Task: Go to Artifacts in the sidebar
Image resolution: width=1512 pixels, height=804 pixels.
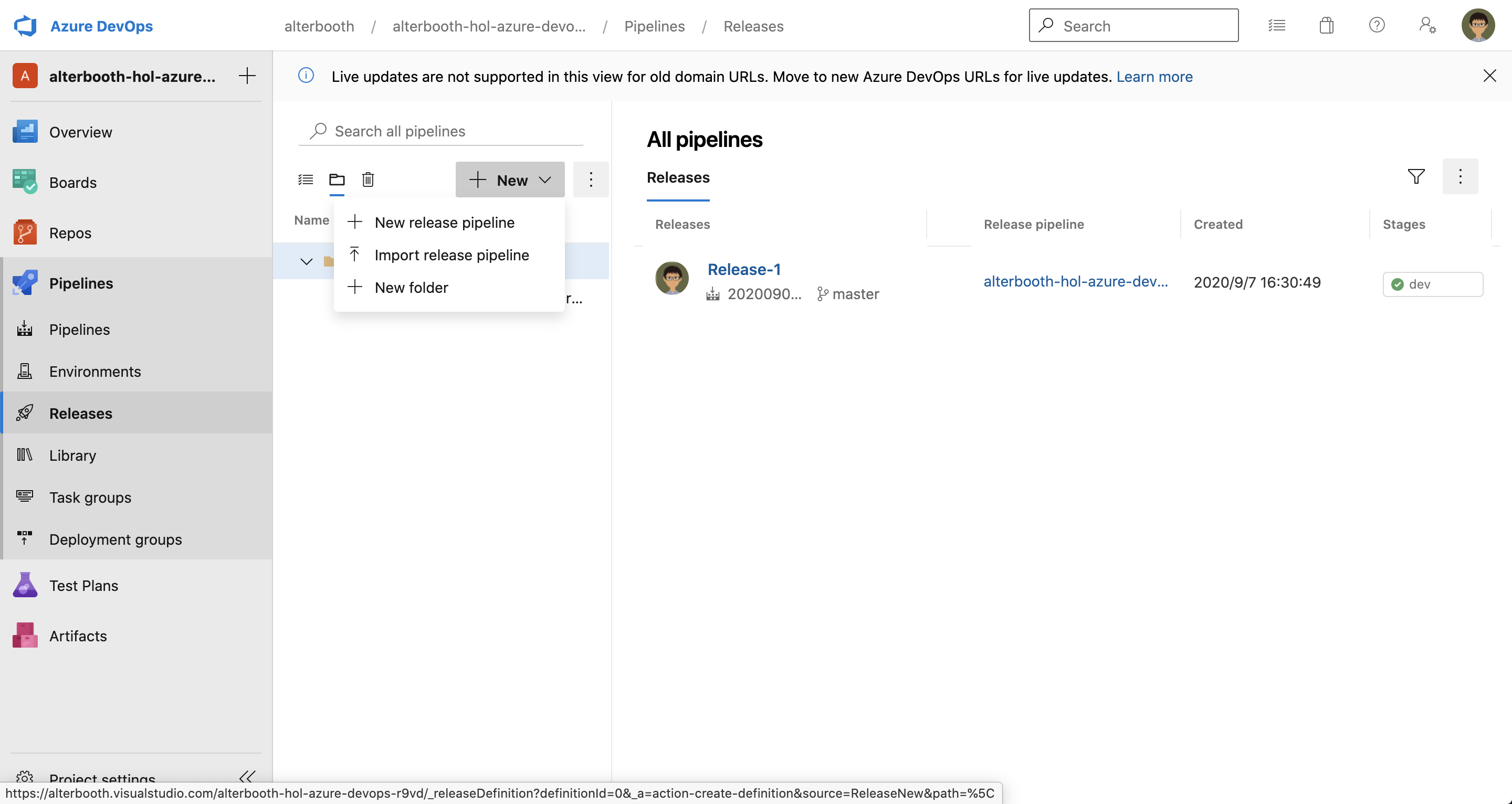Action: pos(78,636)
